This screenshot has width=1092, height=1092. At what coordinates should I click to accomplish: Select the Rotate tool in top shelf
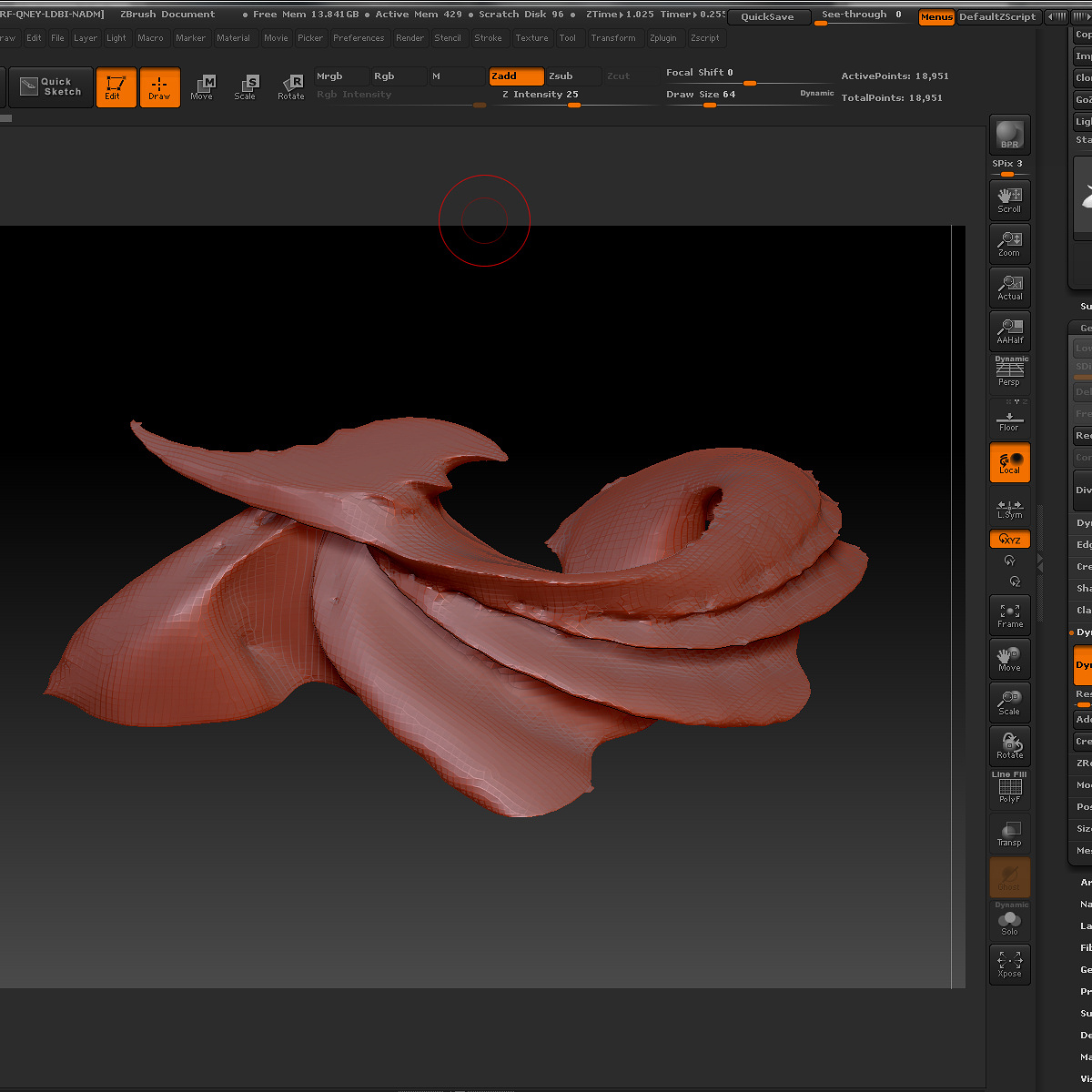pos(290,87)
